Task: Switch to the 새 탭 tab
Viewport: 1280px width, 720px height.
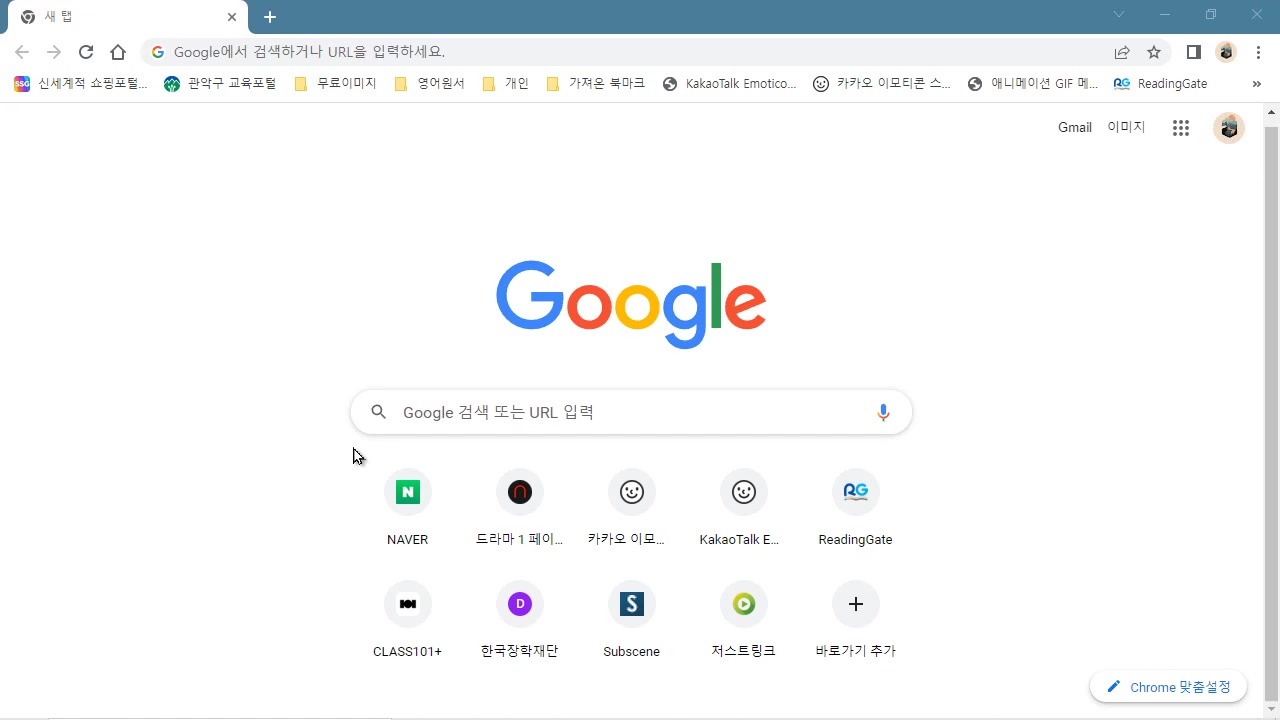Action: pyautogui.click(x=120, y=16)
